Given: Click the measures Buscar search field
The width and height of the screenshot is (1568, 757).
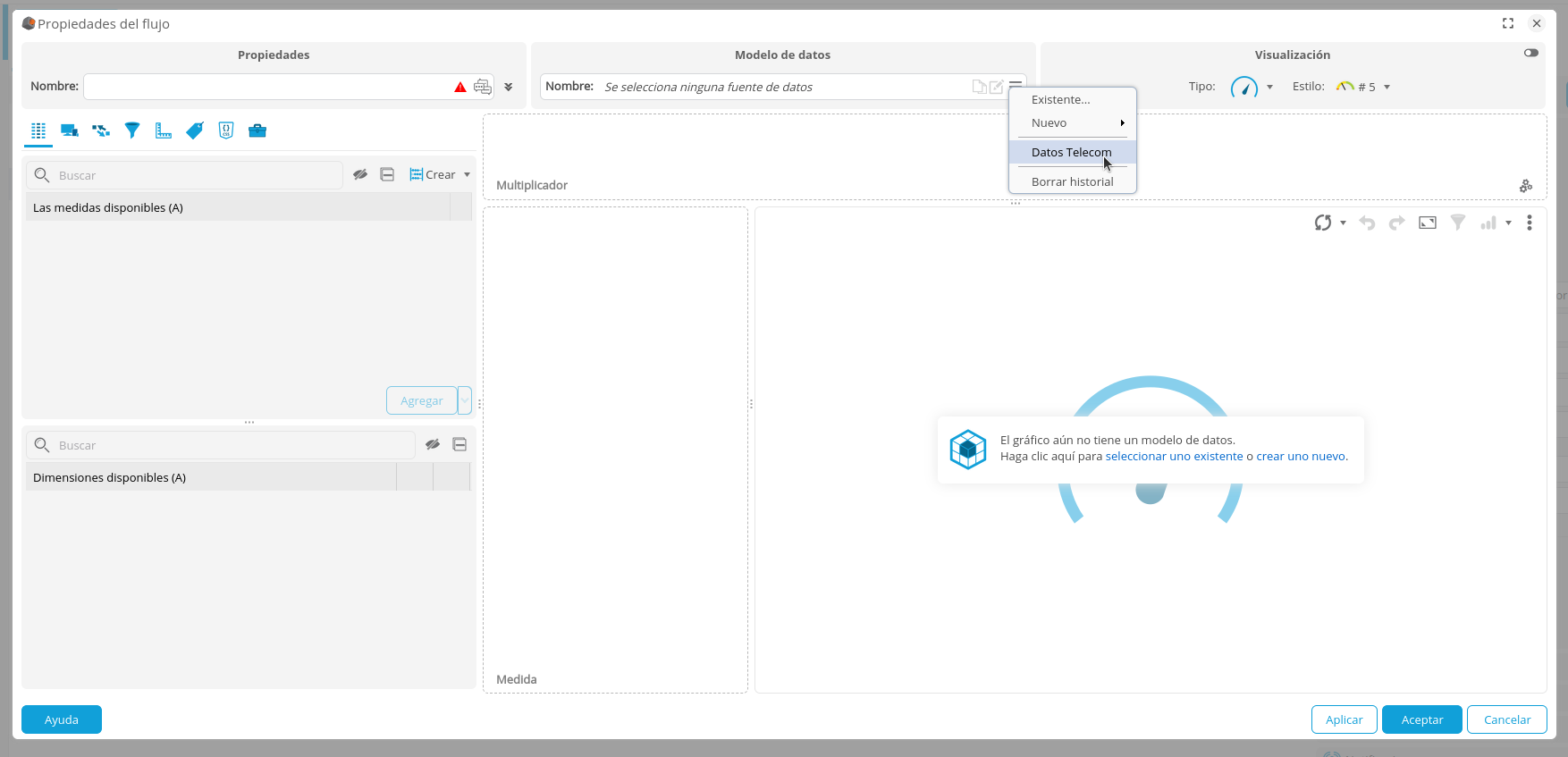Looking at the screenshot, I should pyautogui.click(x=197, y=175).
